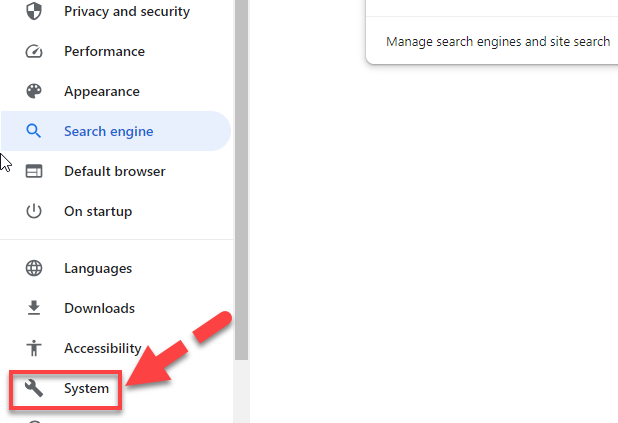The width and height of the screenshot is (618, 423).
Task: Click the On startup power icon
Action: click(34, 211)
